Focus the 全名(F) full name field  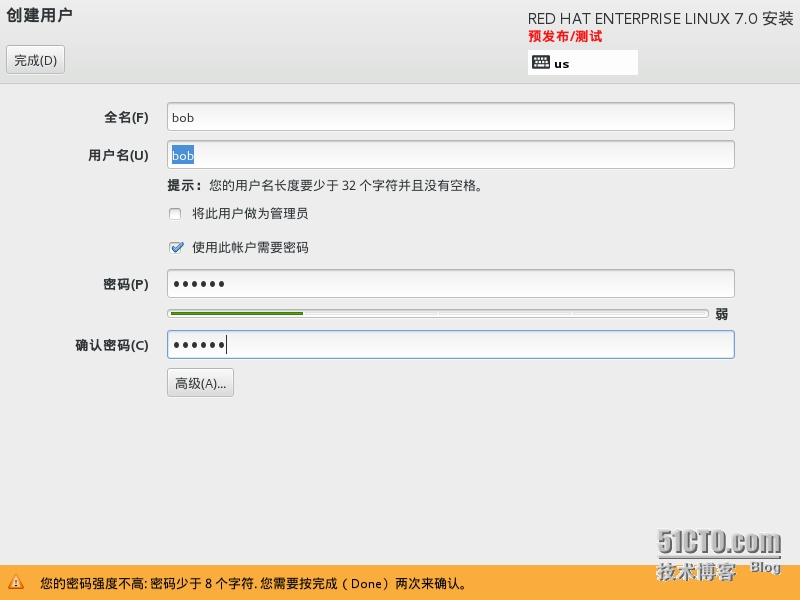[x=451, y=117]
